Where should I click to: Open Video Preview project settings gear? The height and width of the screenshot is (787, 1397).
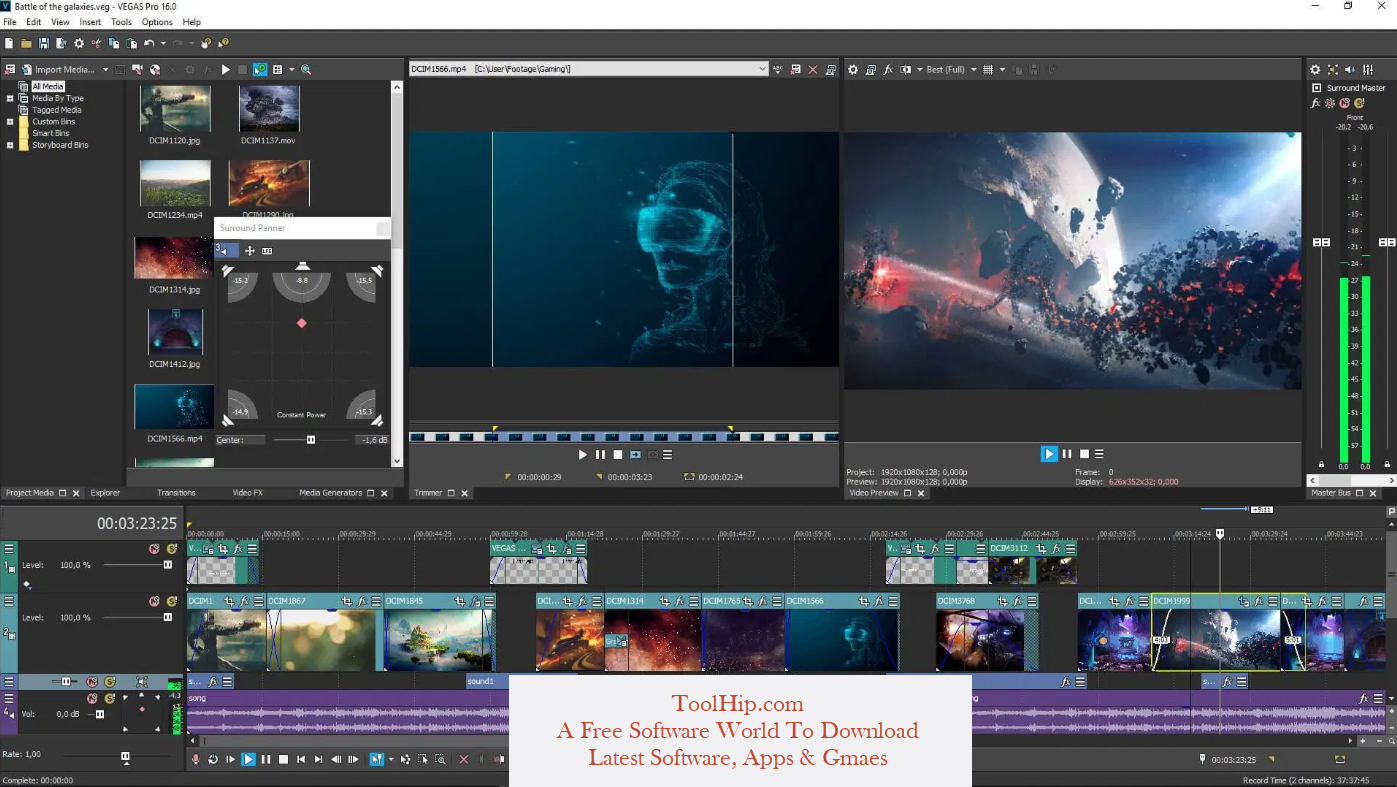[853, 70]
